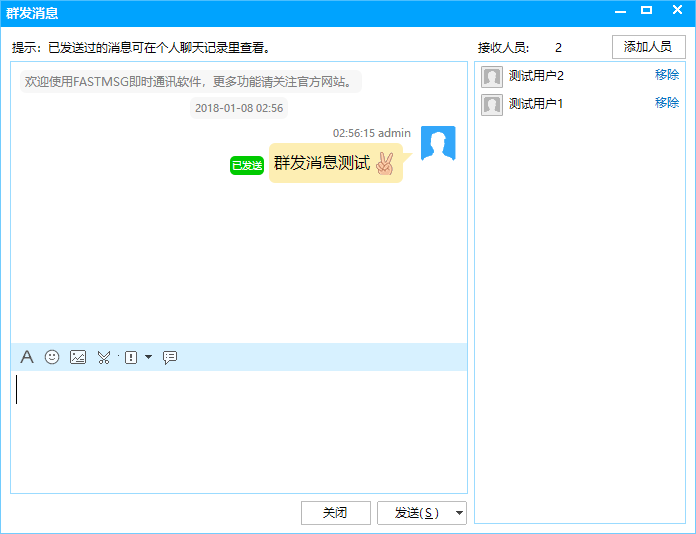
Task: Insert a picture into message
Action: (78, 357)
